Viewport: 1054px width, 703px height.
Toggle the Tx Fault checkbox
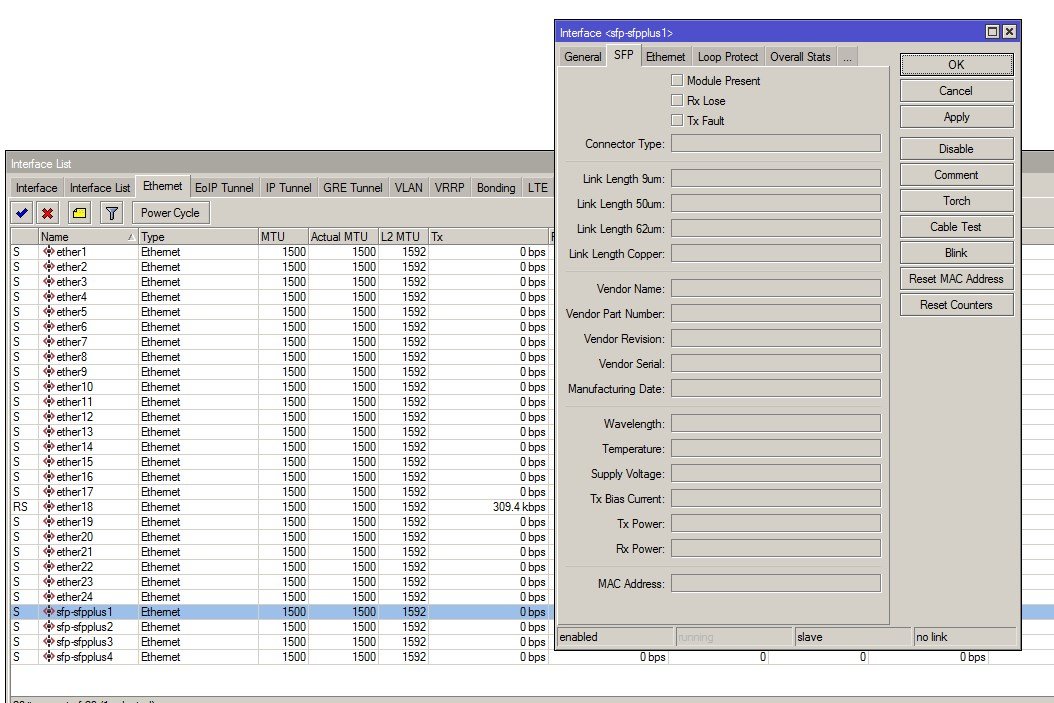coord(677,121)
